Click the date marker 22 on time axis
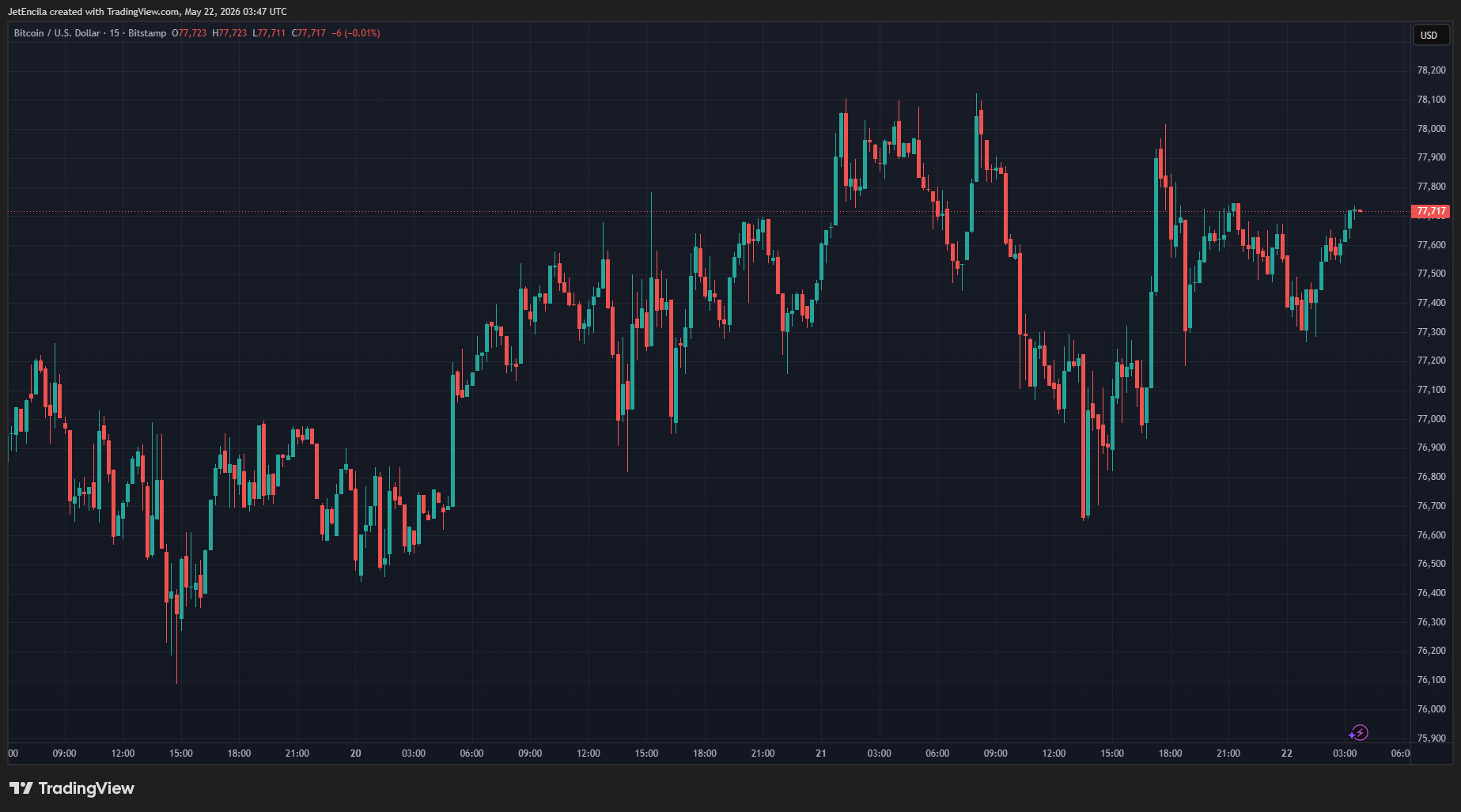The width and height of the screenshot is (1461, 812). pyautogui.click(x=1287, y=753)
